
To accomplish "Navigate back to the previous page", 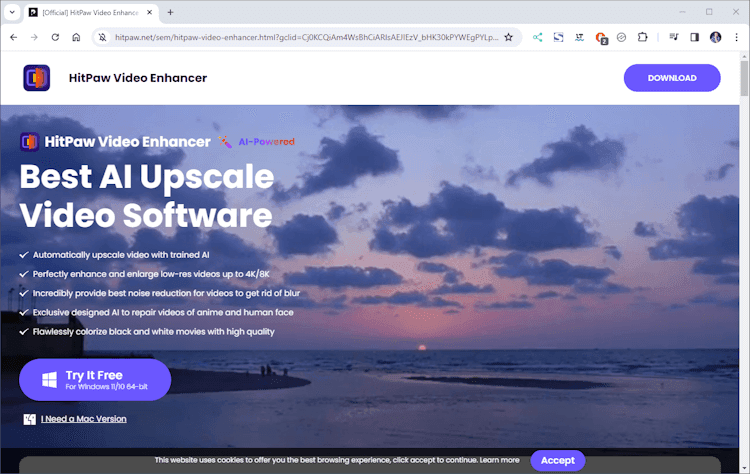I will pyautogui.click(x=13, y=37).
